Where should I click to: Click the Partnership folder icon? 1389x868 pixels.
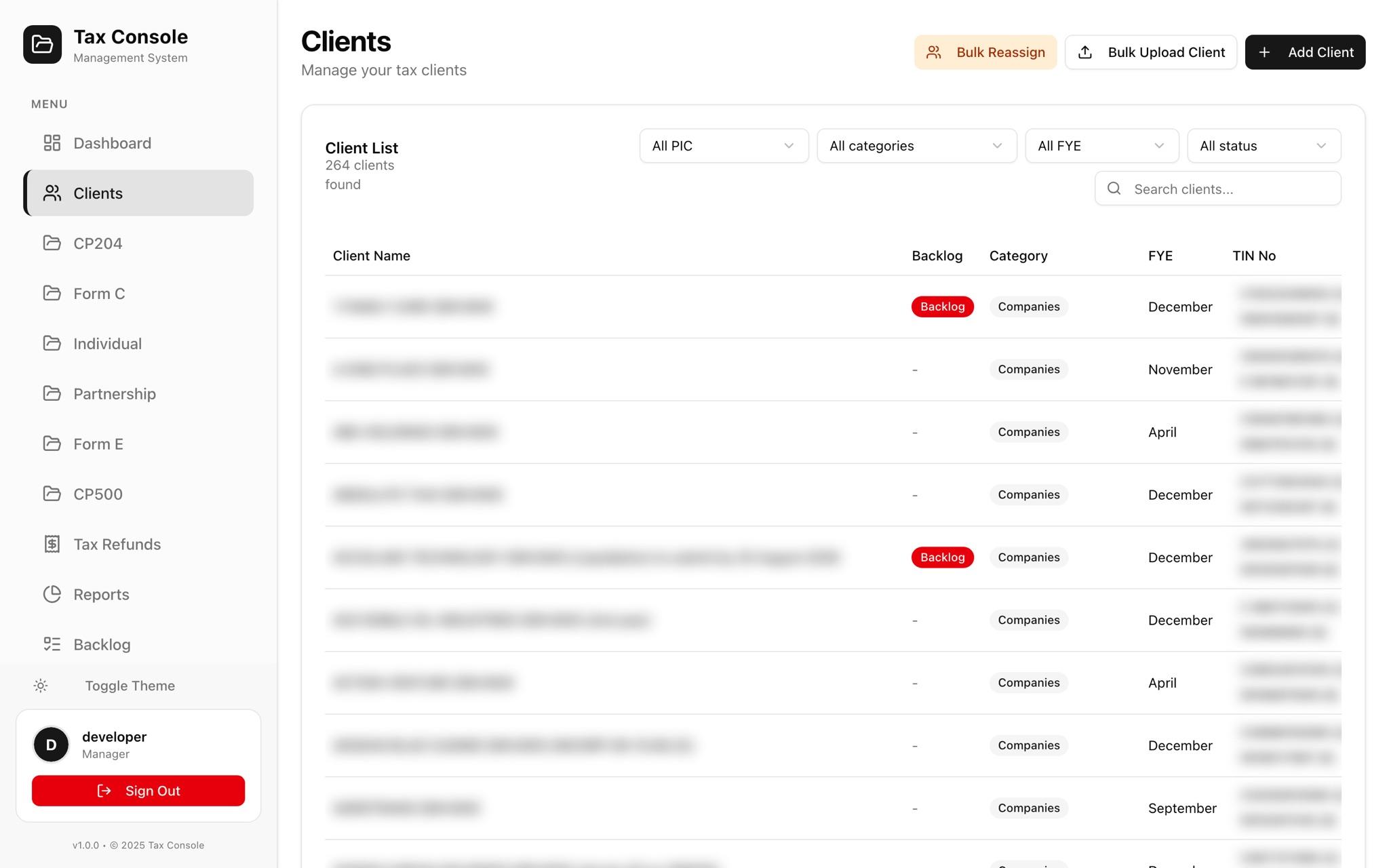[52, 394]
